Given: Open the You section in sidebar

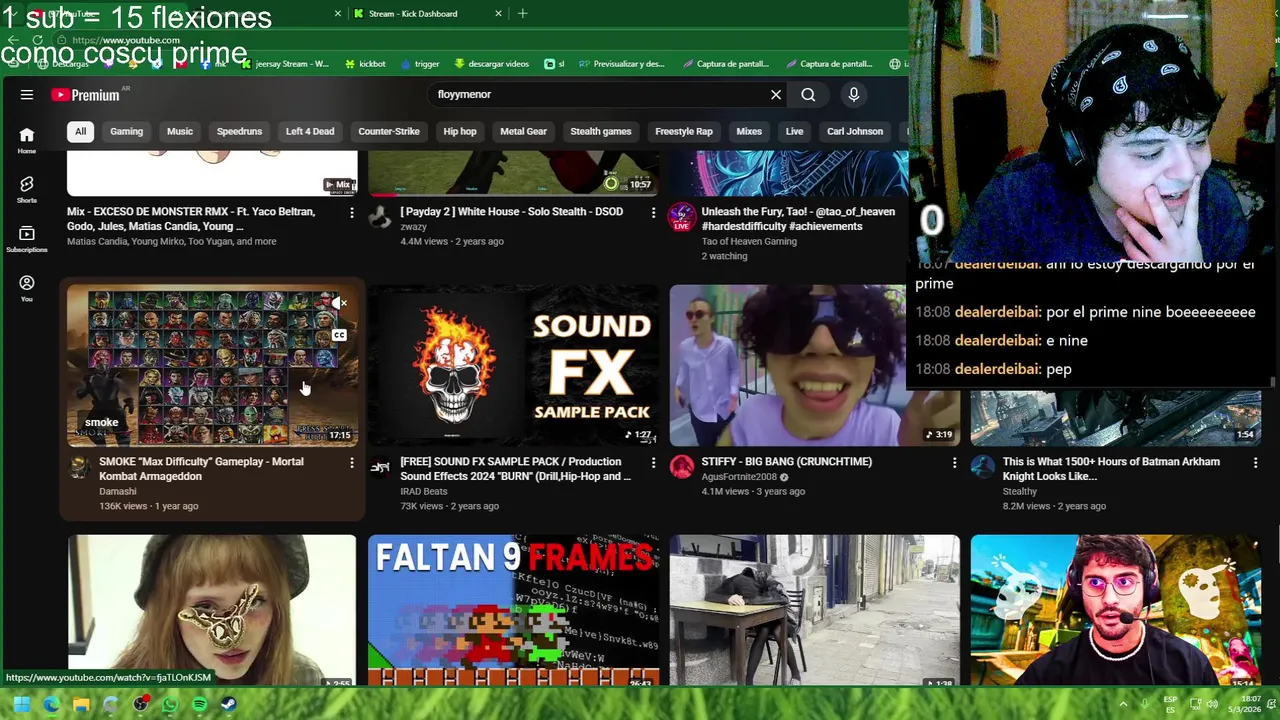Looking at the screenshot, I should [x=27, y=288].
